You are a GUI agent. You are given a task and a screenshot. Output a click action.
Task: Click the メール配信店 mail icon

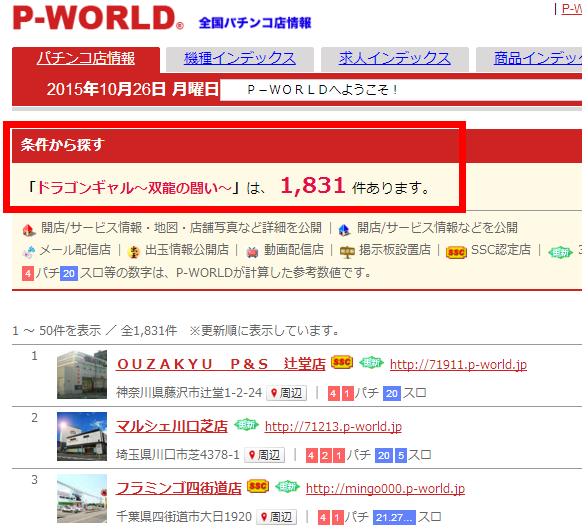point(29,251)
